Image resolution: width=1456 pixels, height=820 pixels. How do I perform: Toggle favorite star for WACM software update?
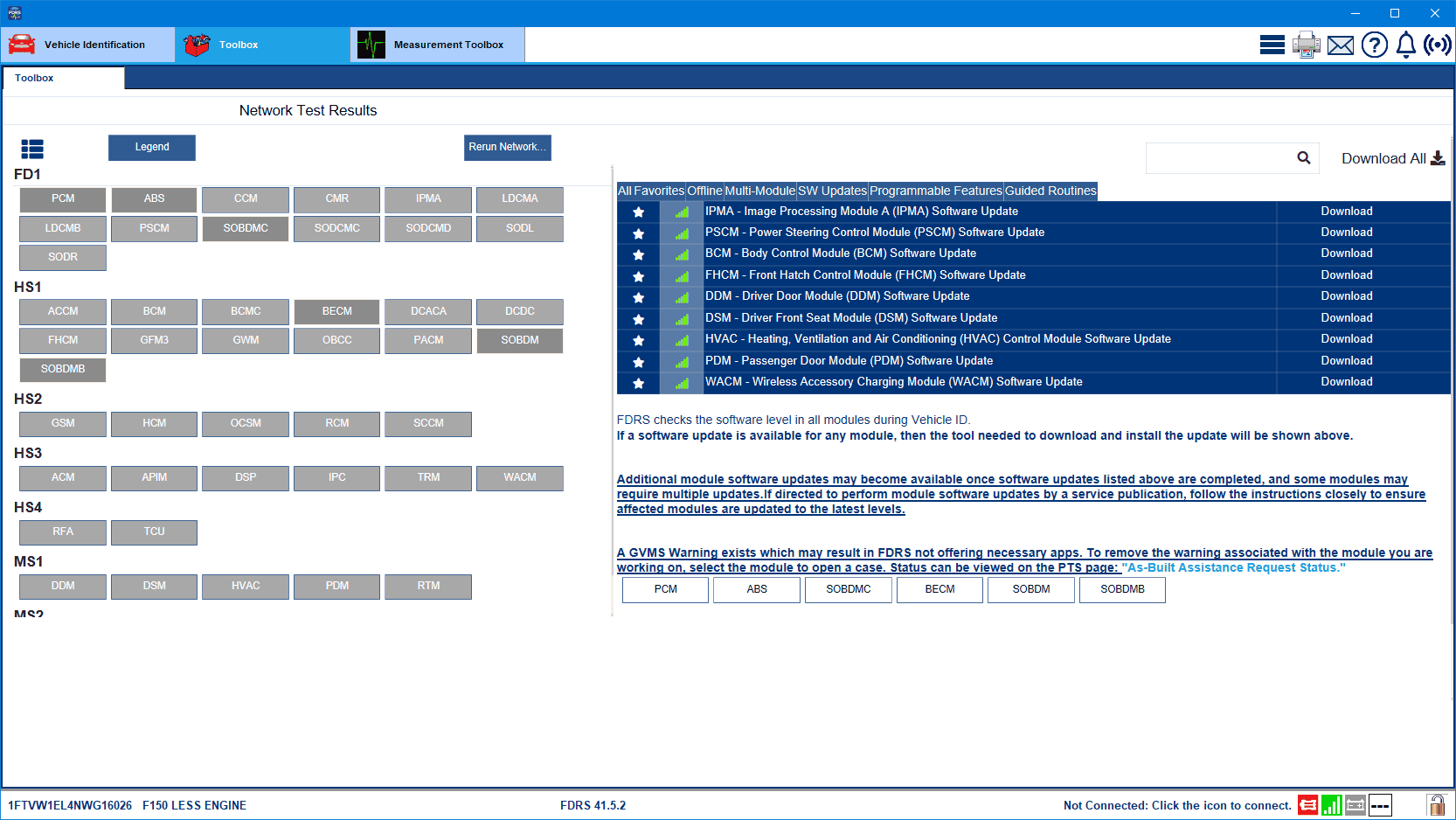pos(638,383)
